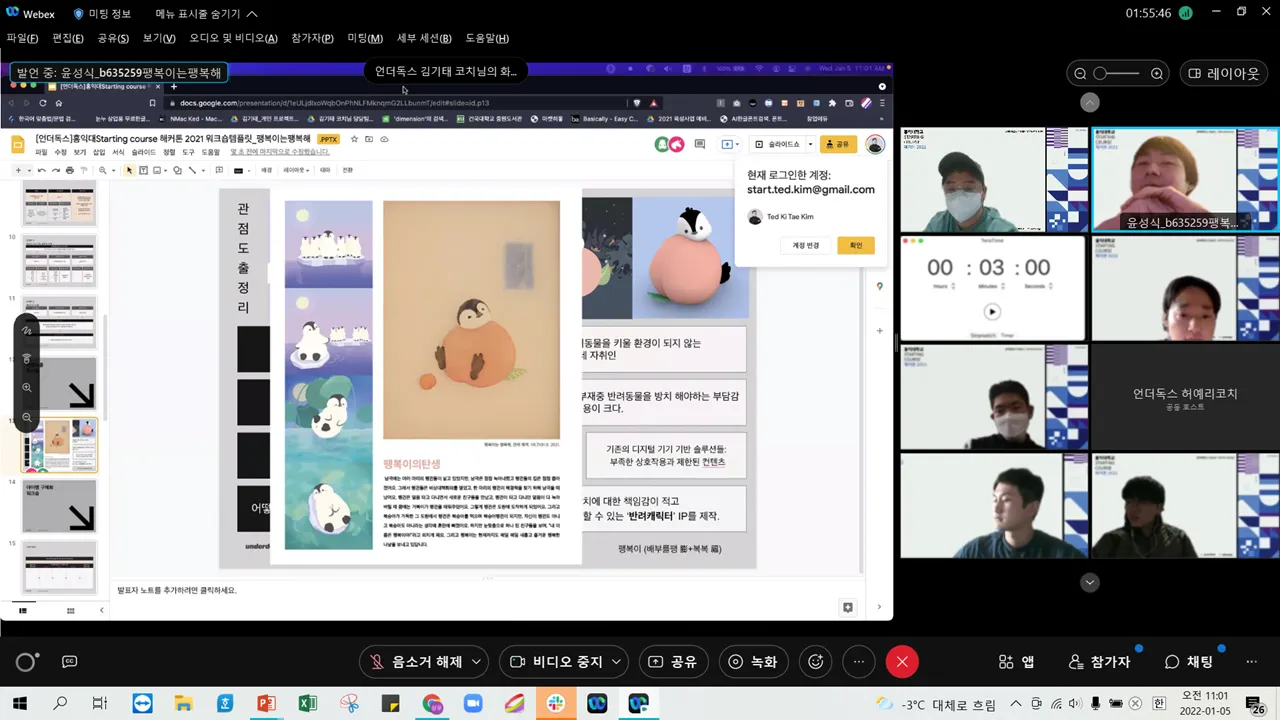
Task: Open the 세부 세션(B) menu
Action: (425, 38)
